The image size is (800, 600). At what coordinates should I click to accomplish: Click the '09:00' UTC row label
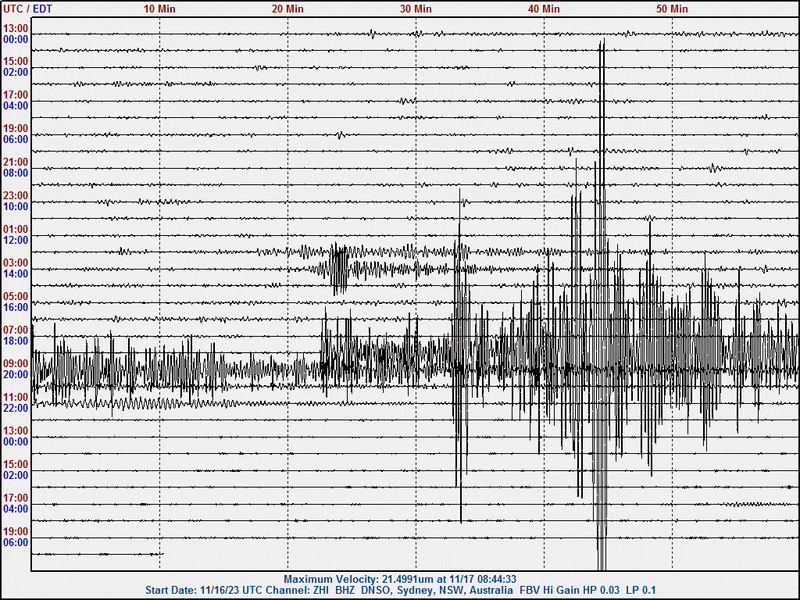coord(16,364)
